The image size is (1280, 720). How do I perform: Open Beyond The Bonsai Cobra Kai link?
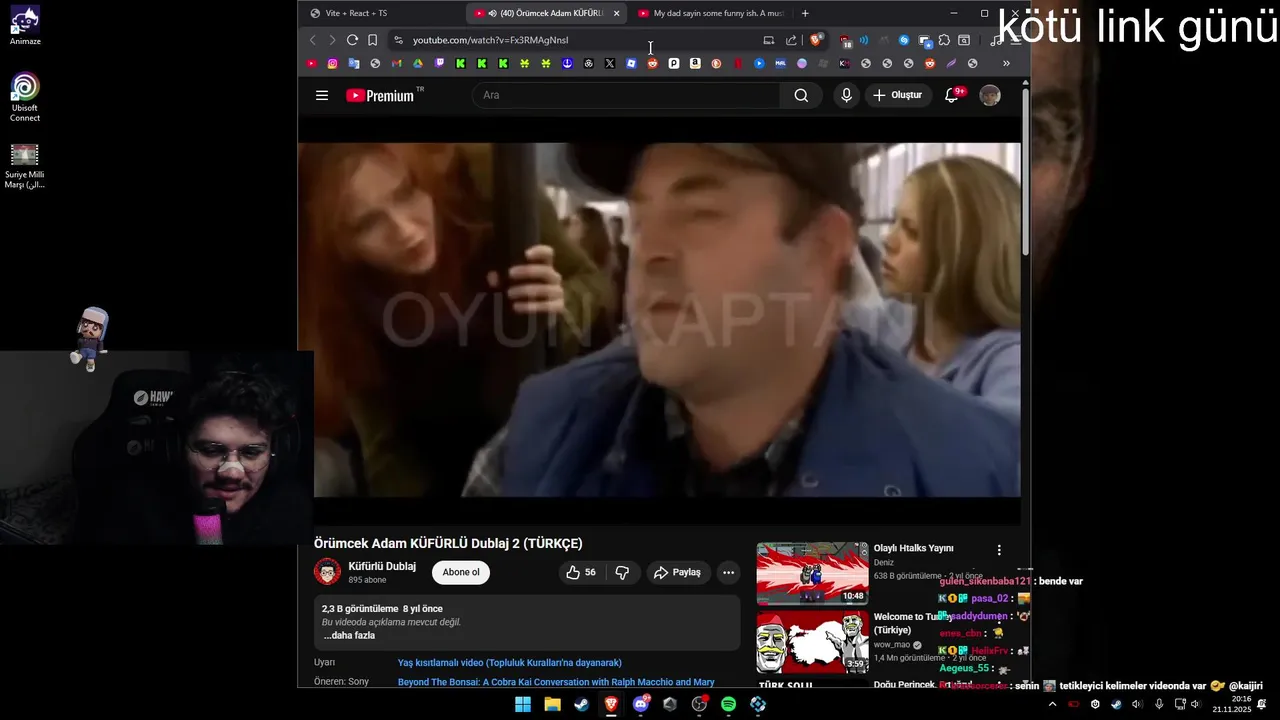point(556,682)
